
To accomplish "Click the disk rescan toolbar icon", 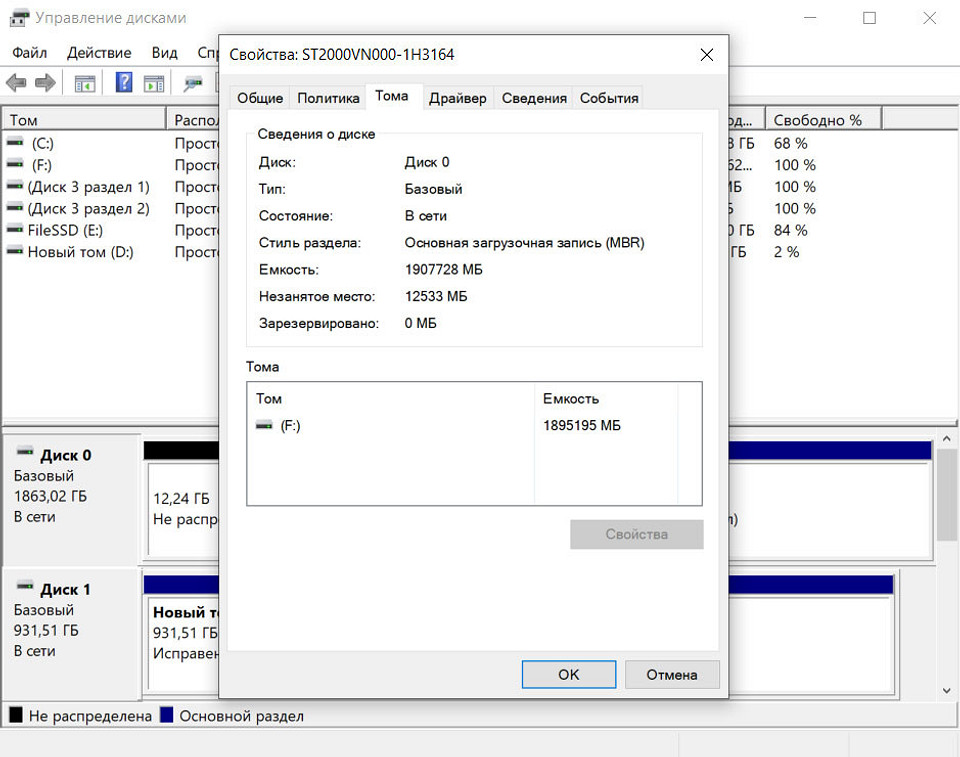I will pos(193,83).
